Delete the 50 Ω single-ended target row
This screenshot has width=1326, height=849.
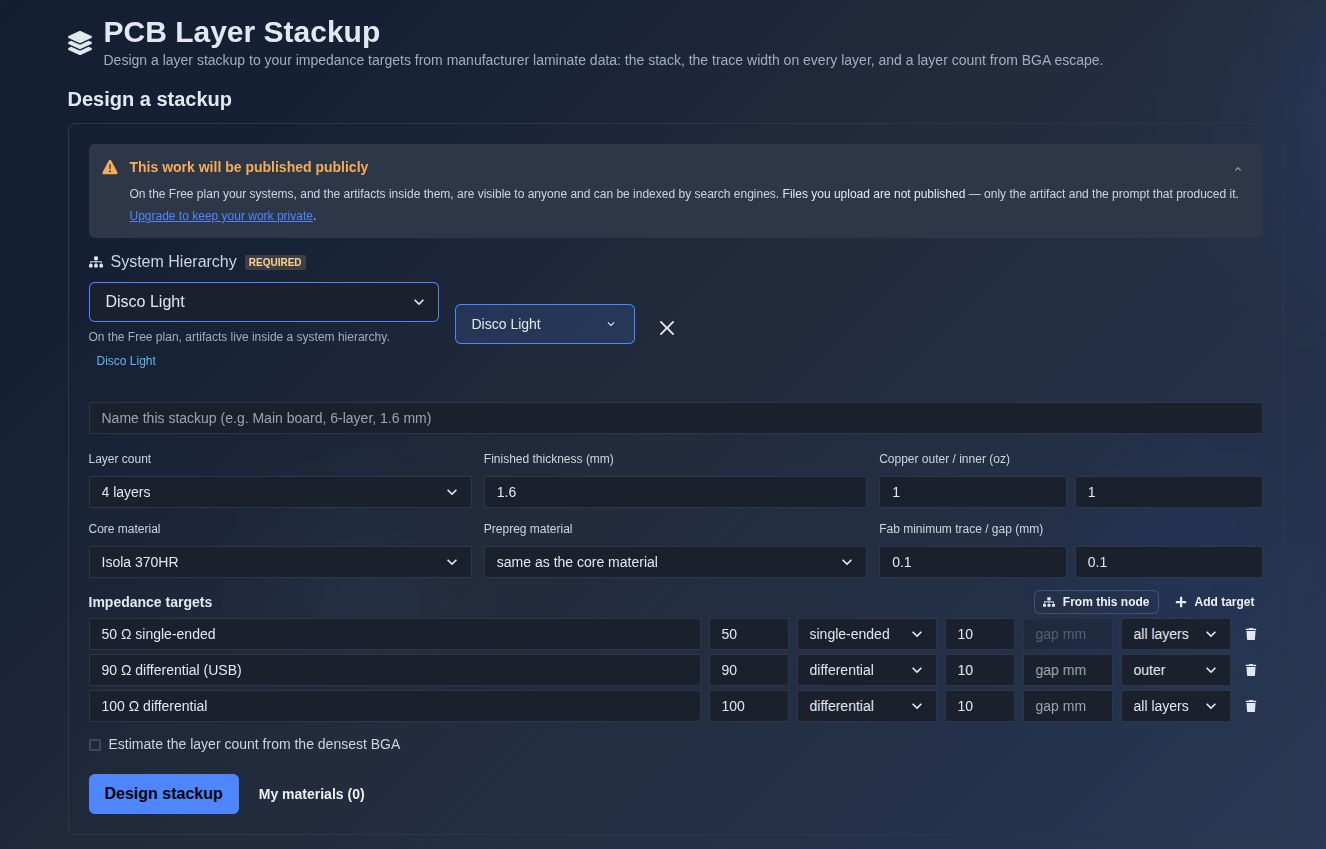(x=1251, y=634)
